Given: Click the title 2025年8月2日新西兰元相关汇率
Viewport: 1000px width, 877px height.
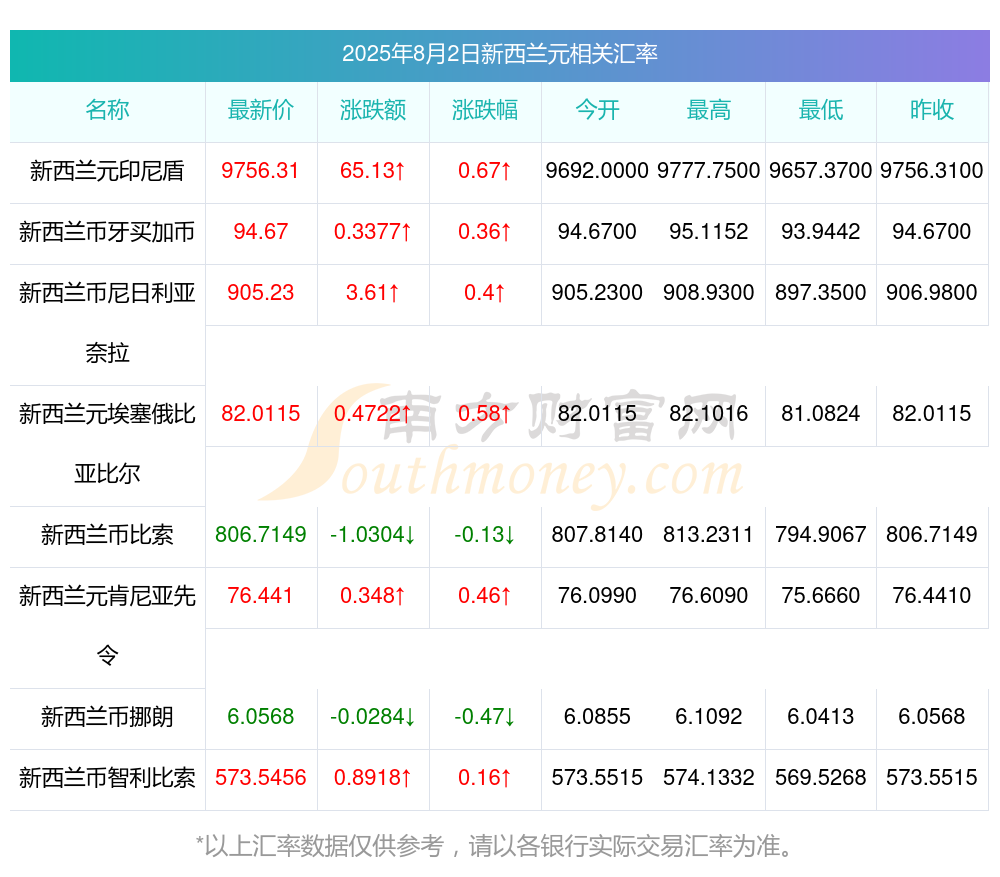Looking at the screenshot, I should [499, 54].
